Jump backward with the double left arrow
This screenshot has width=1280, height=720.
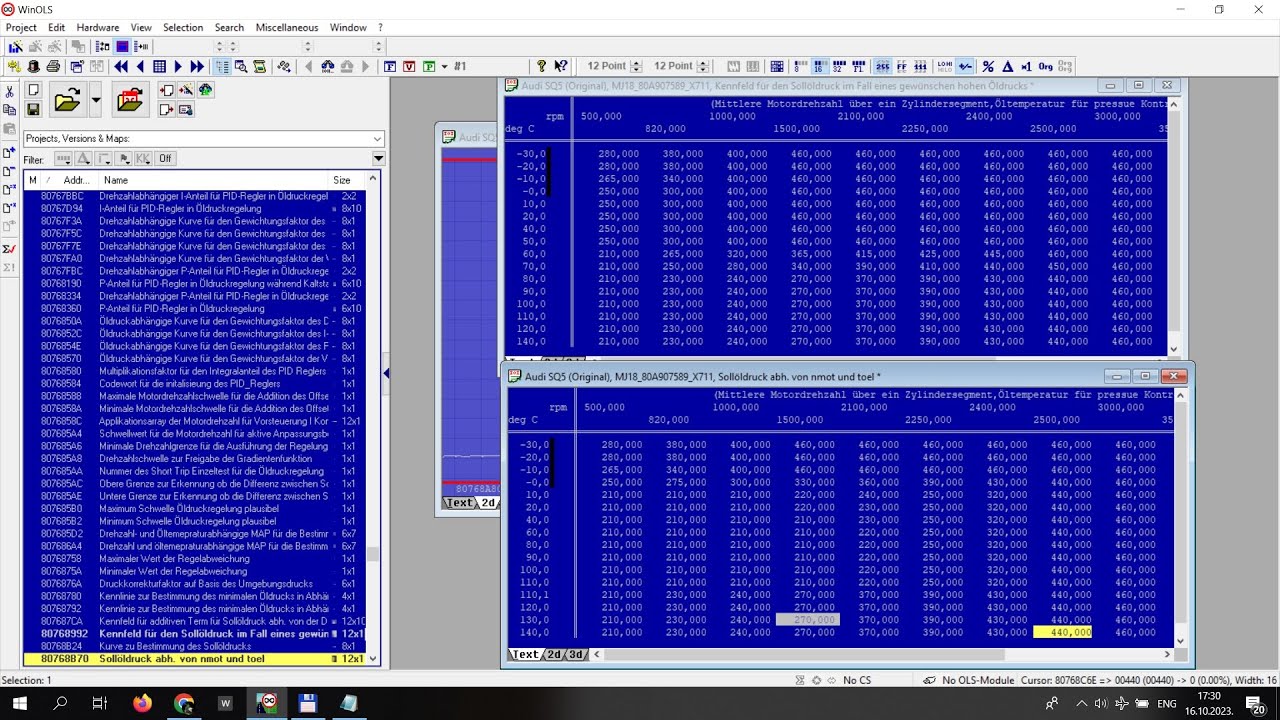(121, 66)
